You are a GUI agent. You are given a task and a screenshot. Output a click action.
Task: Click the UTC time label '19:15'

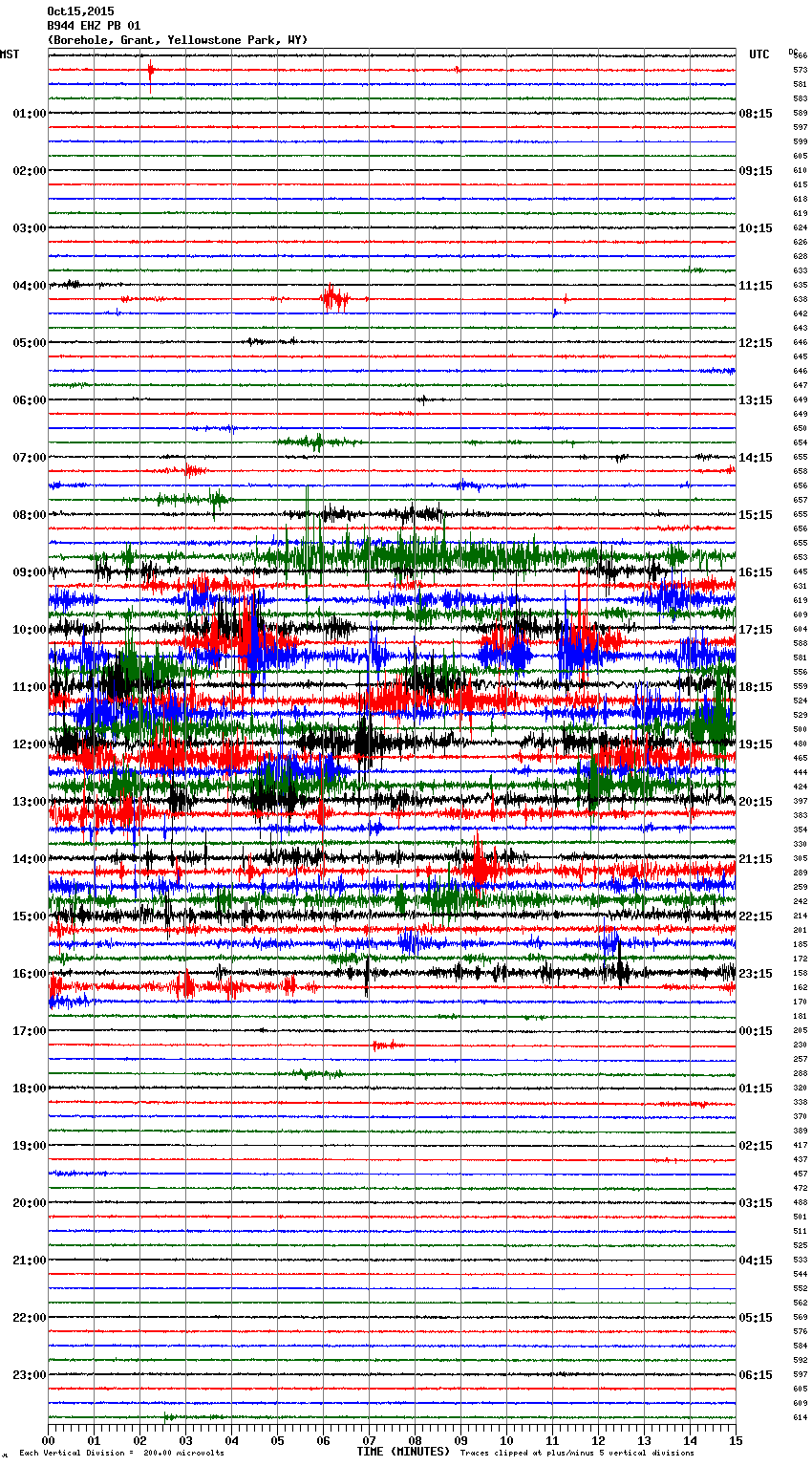point(756,744)
